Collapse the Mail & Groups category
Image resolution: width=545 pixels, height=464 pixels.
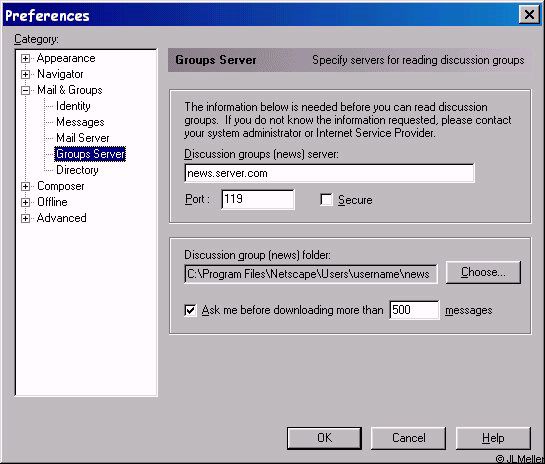coord(25,90)
